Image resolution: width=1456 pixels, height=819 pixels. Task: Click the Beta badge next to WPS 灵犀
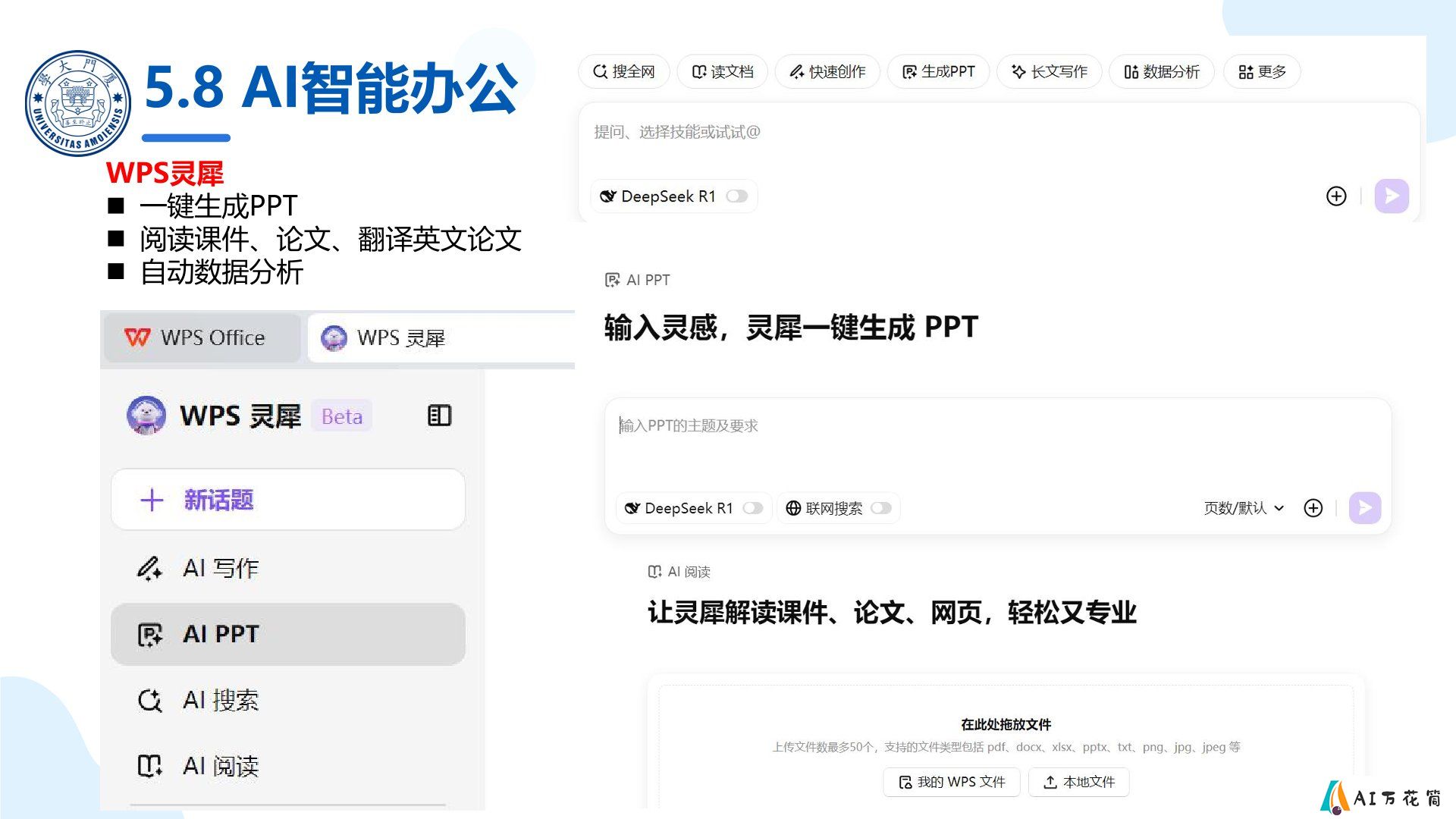pyautogui.click(x=342, y=416)
